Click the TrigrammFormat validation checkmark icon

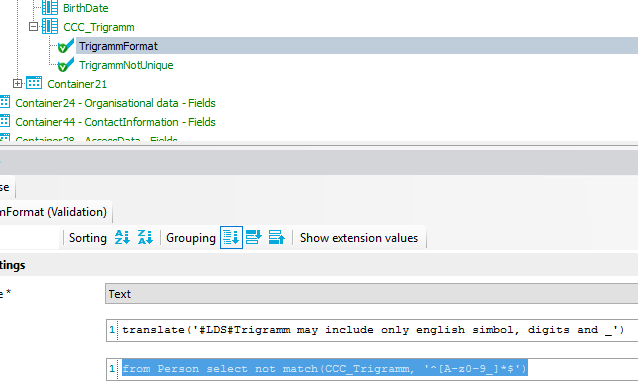(x=66, y=46)
